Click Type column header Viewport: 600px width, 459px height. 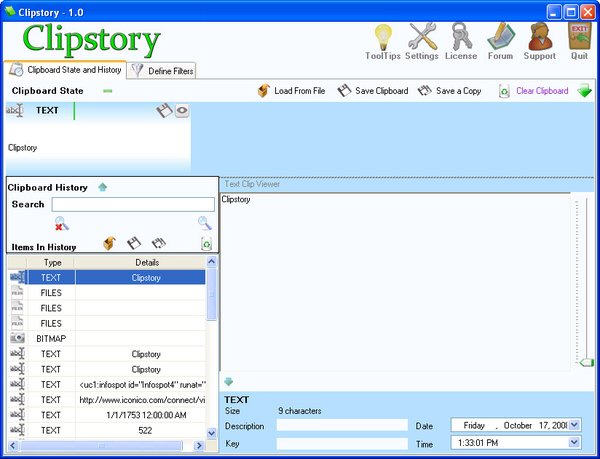[52, 262]
